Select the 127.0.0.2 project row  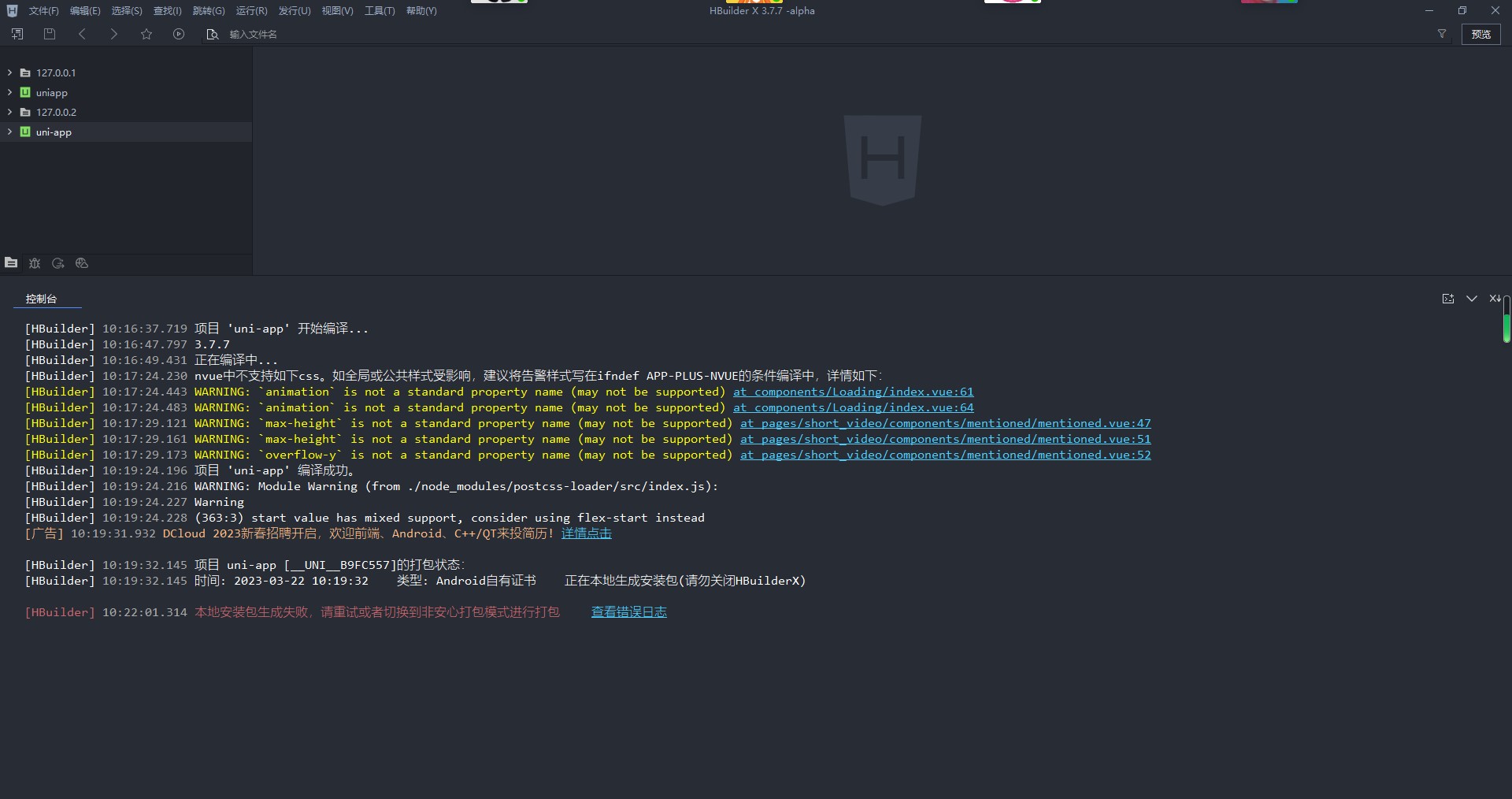tap(126, 112)
